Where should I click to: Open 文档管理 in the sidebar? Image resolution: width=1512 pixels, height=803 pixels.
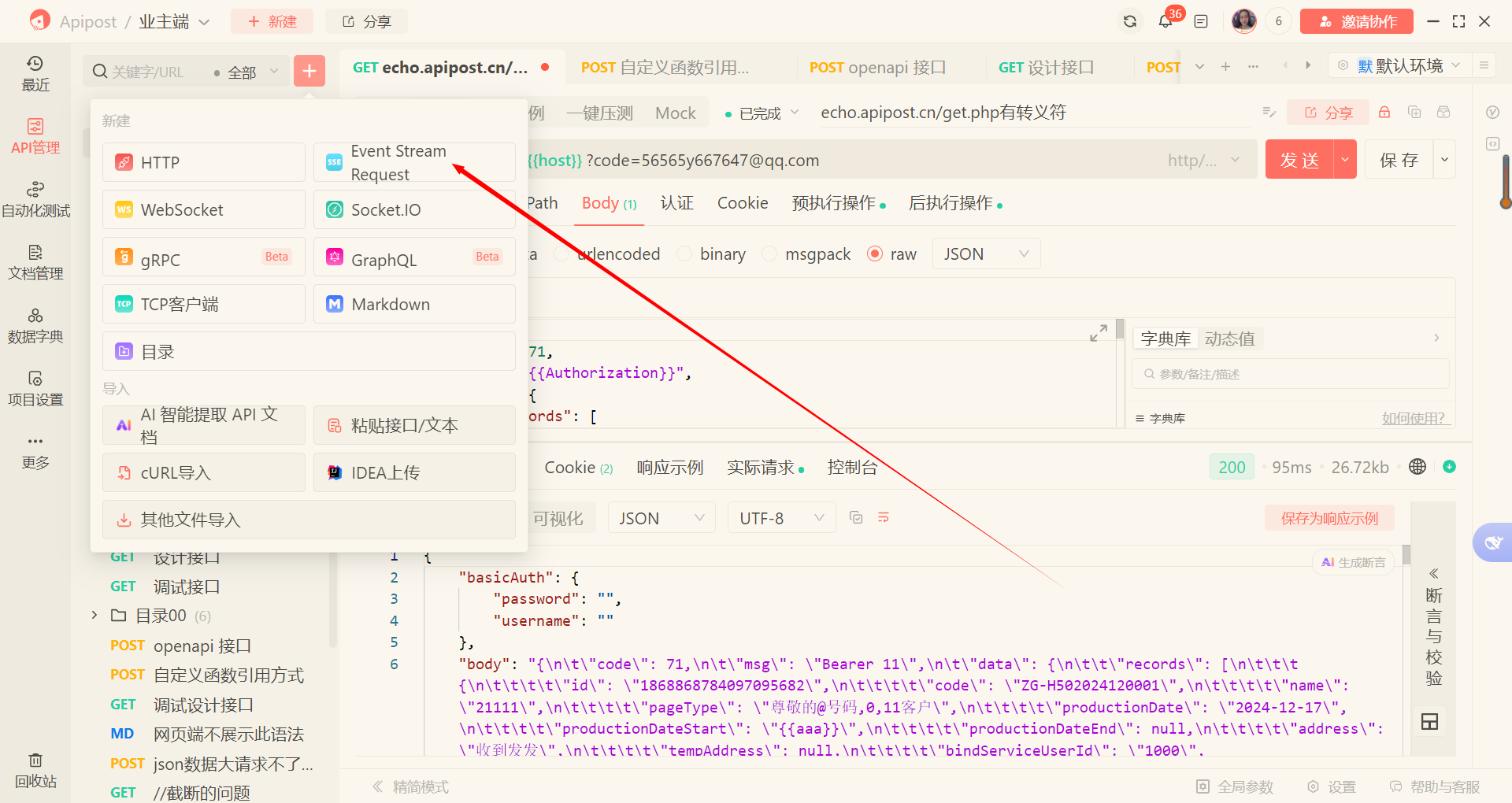tap(35, 262)
